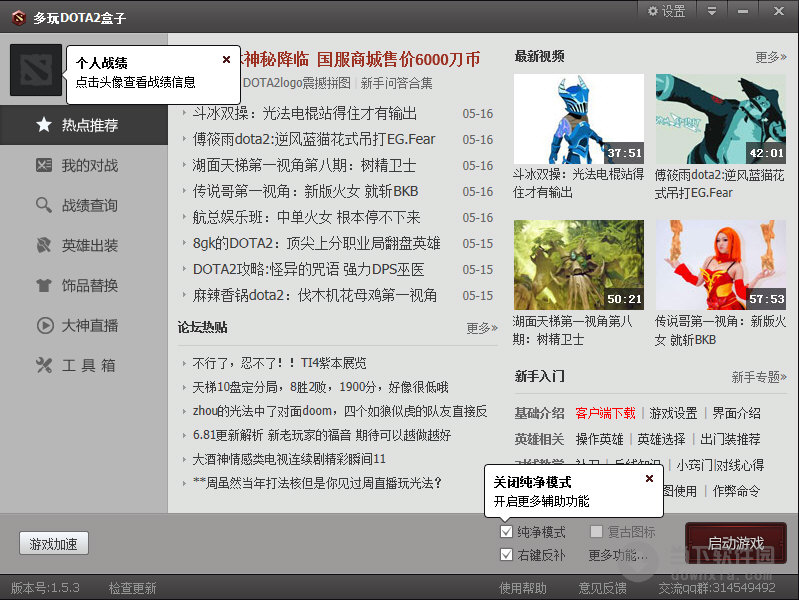Open 新手专题 link

tap(759, 377)
